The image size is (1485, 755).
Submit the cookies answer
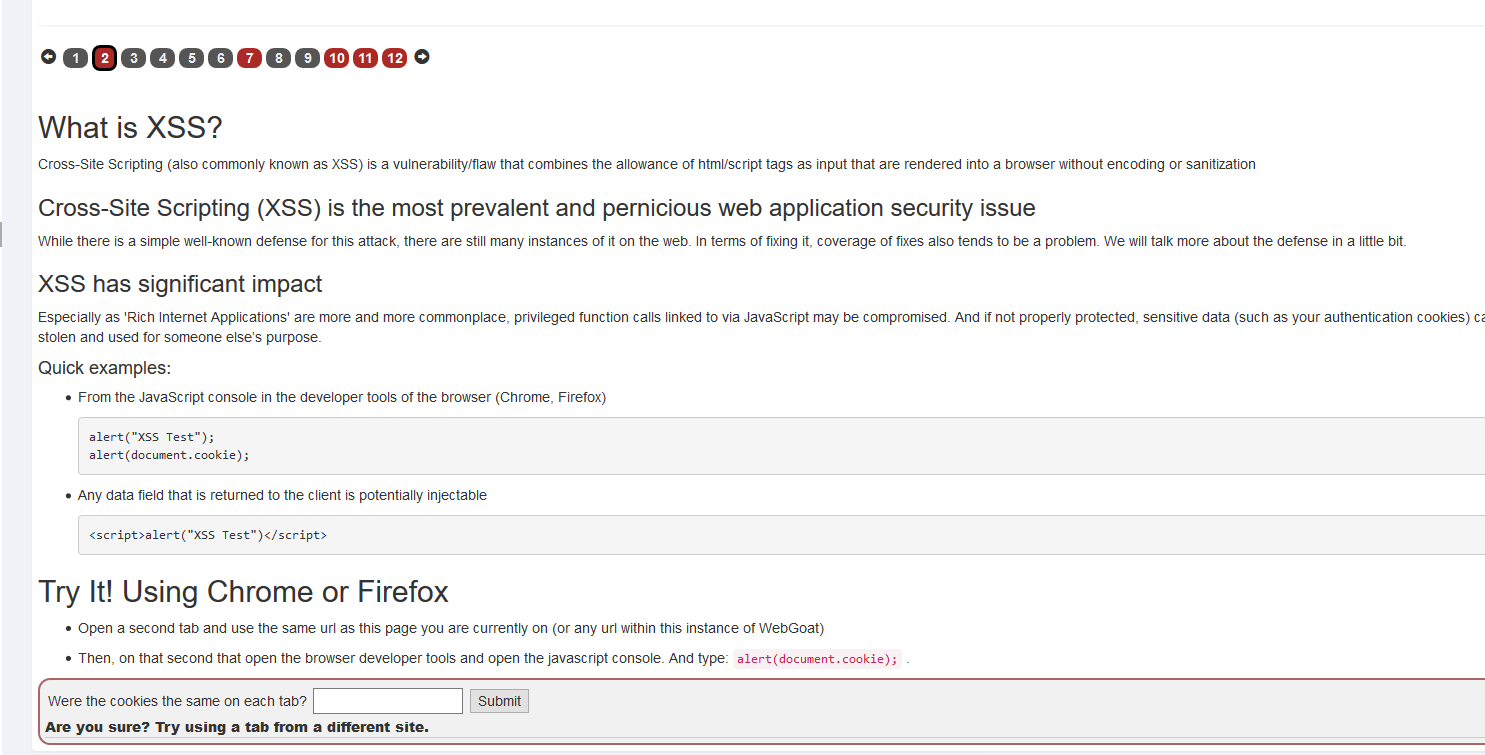(x=499, y=701)
